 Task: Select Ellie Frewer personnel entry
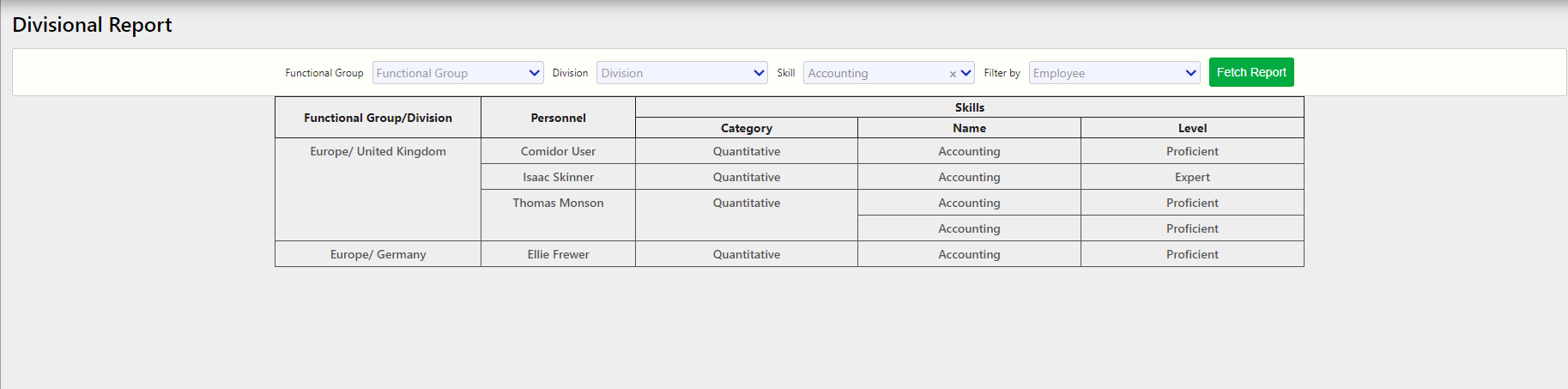(x=558, y=254)
